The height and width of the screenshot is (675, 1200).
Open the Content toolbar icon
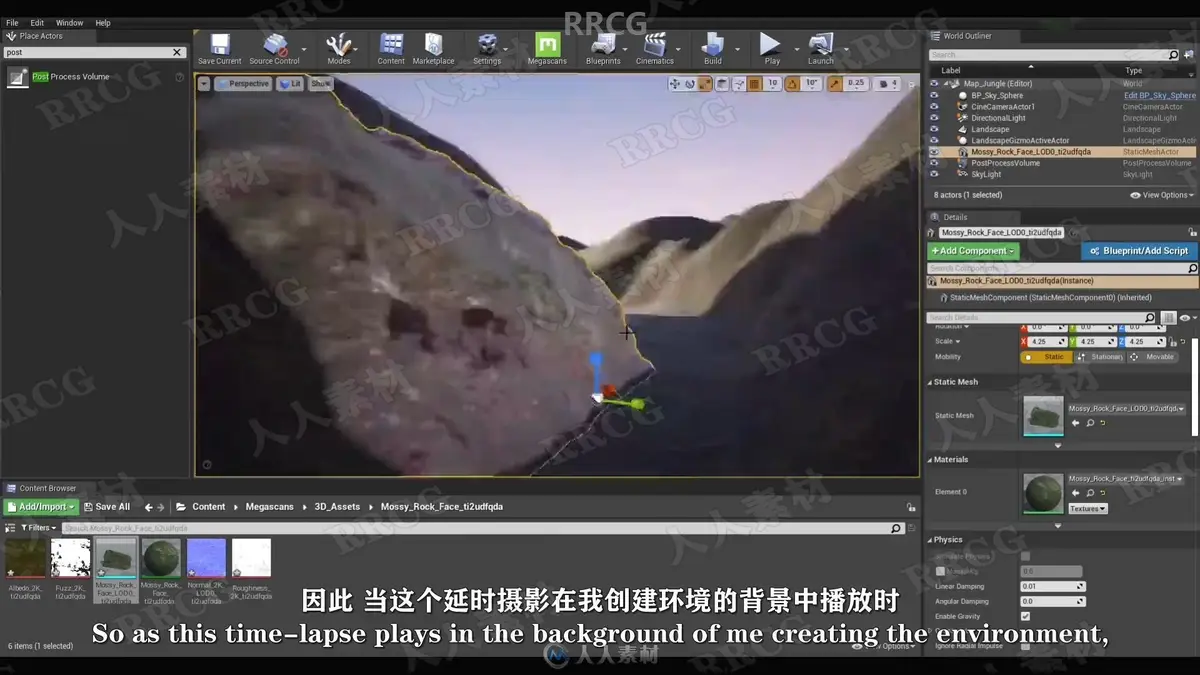pyautogui.click(x=391, y=48)
